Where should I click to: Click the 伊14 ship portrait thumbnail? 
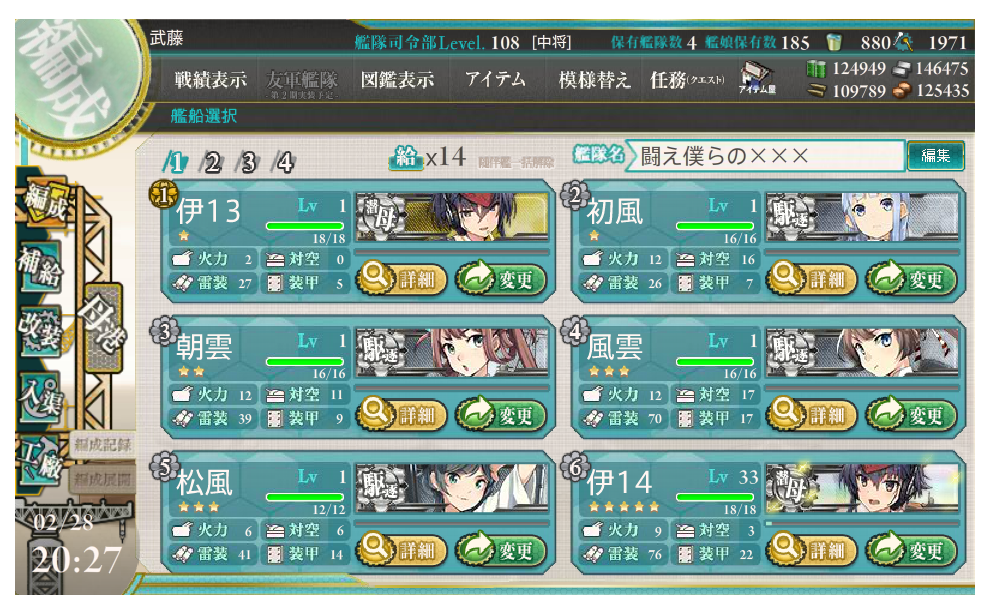click(x=862, y=487)
